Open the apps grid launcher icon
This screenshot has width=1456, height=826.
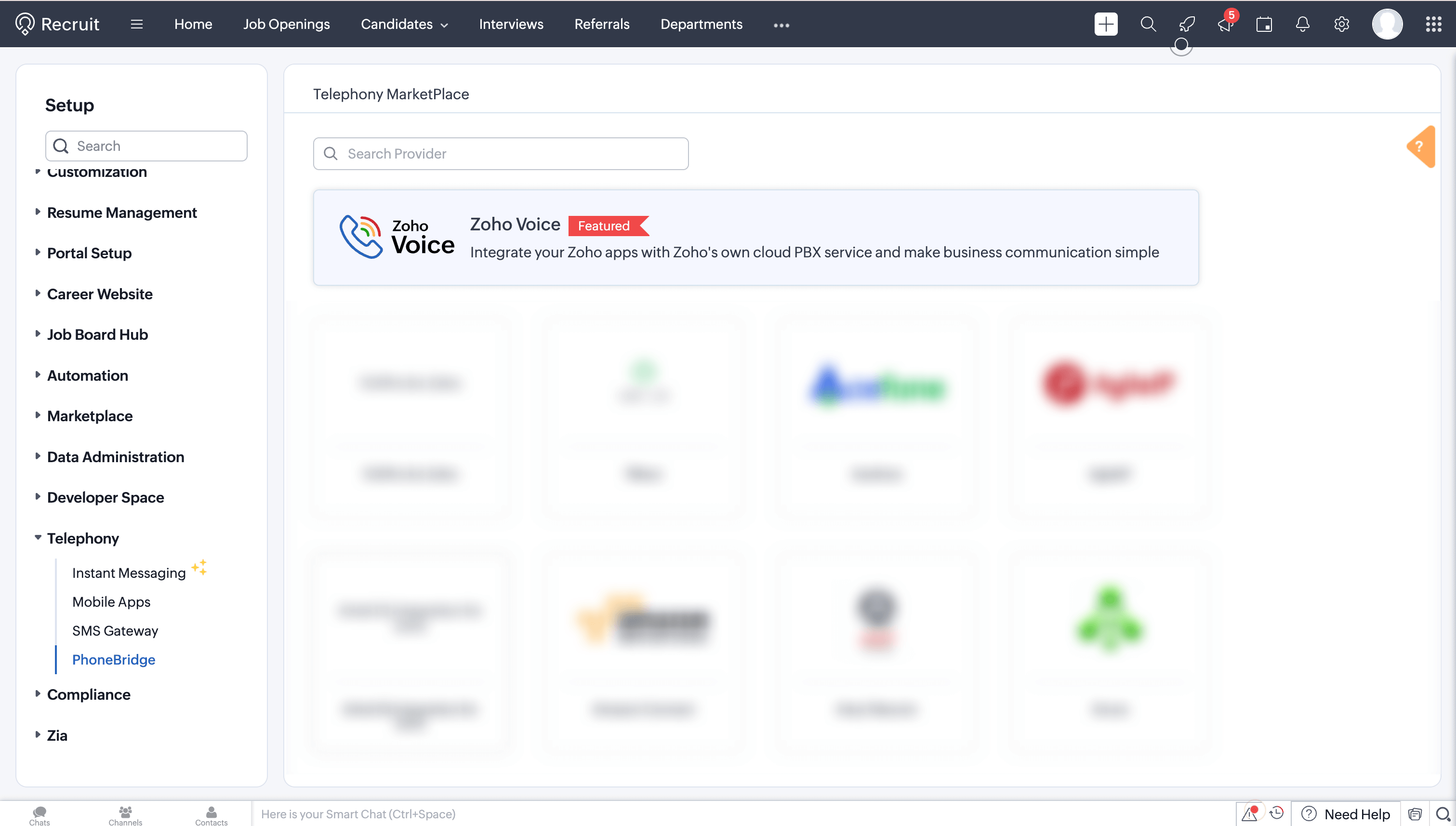point(1433,24)
